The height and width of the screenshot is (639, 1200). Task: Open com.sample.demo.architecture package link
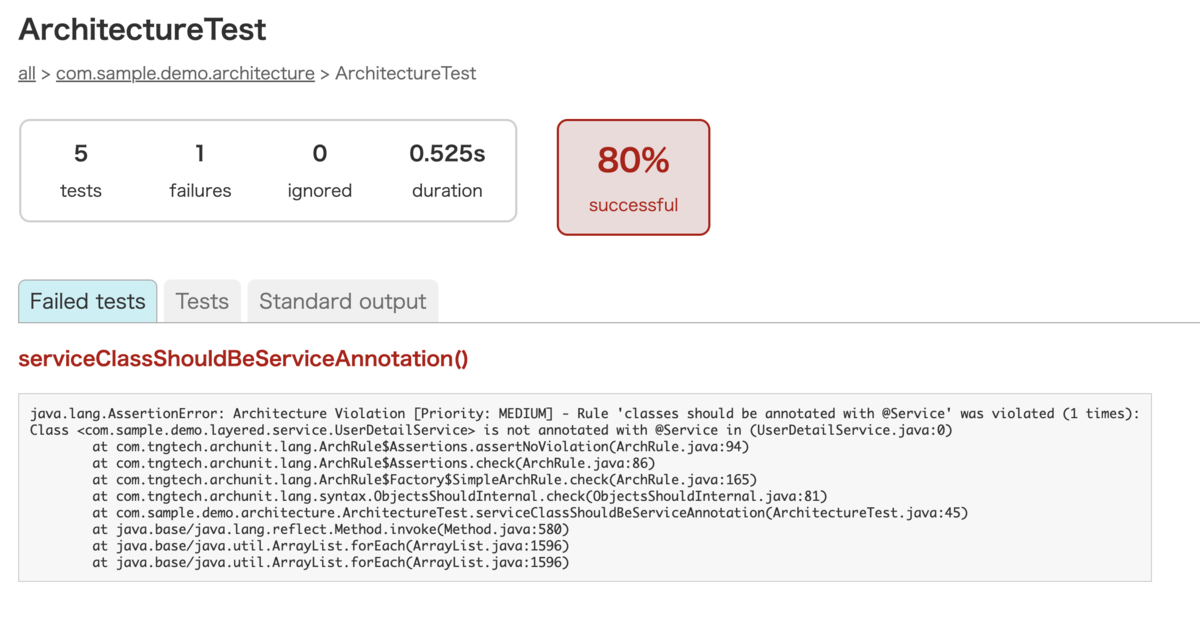click(185, 74)
